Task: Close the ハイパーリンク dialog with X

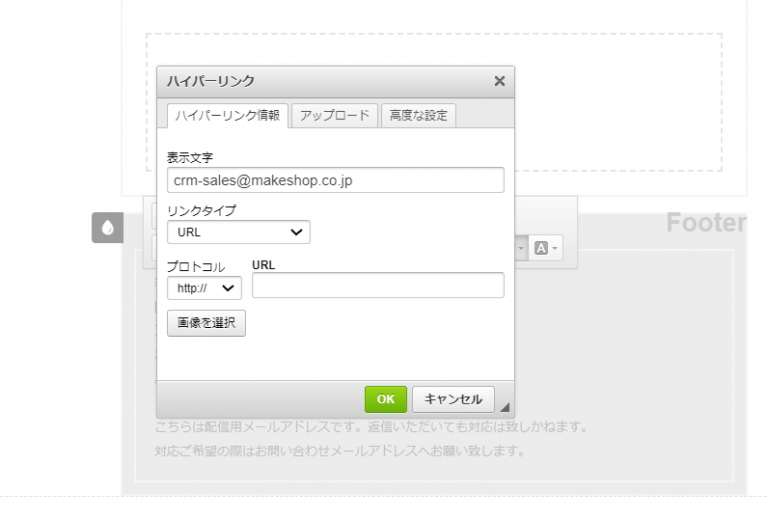Action: 499,82
